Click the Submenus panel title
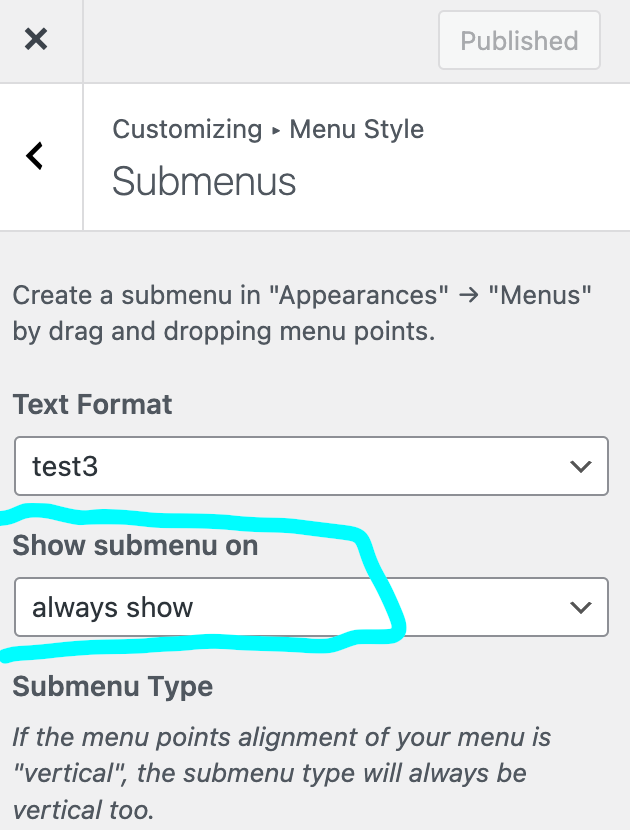 click(x=204, y=182)
